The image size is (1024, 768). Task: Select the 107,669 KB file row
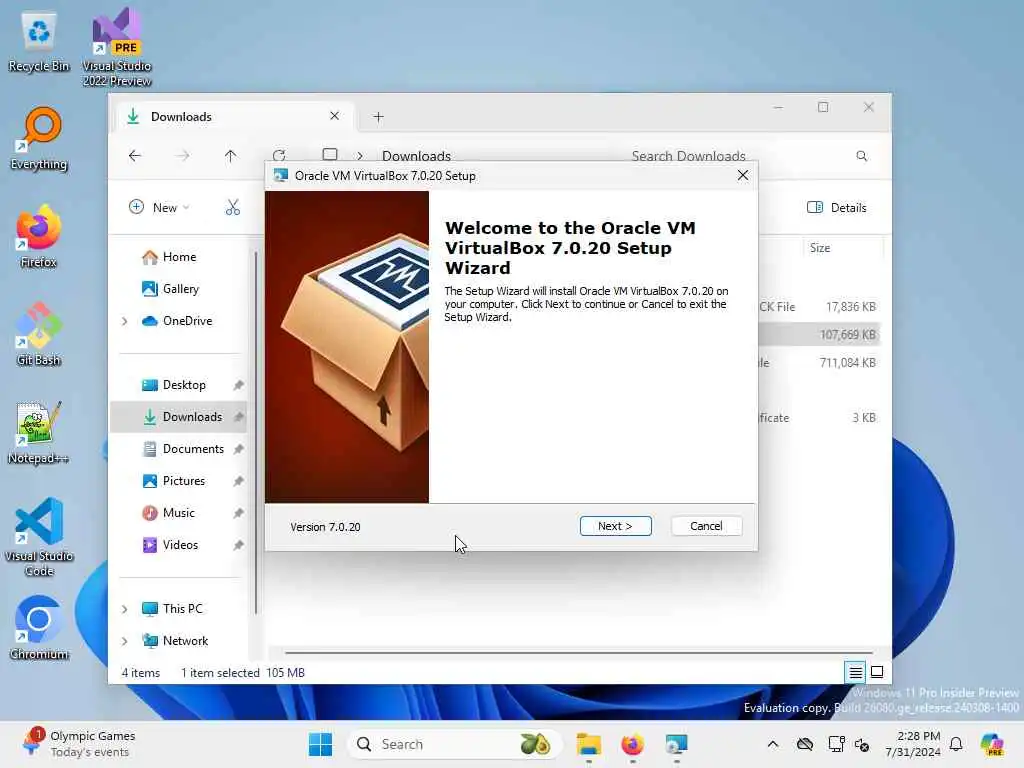click(819, 334)
